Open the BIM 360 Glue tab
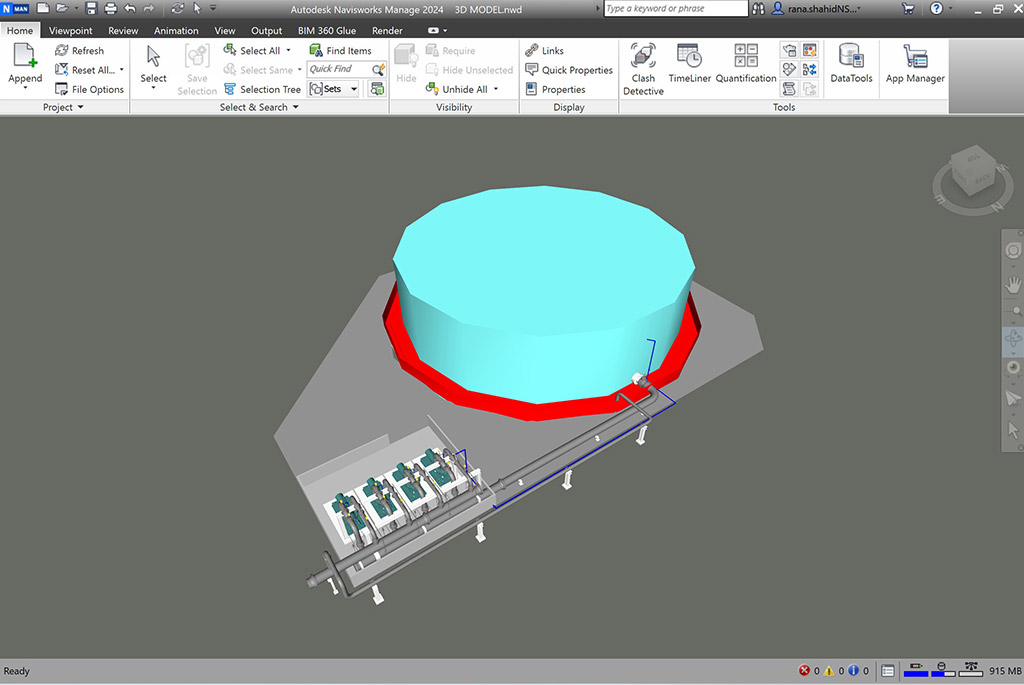Image resolution: width=1024 pixels, height=685 pixels. [x=326, y=31]
